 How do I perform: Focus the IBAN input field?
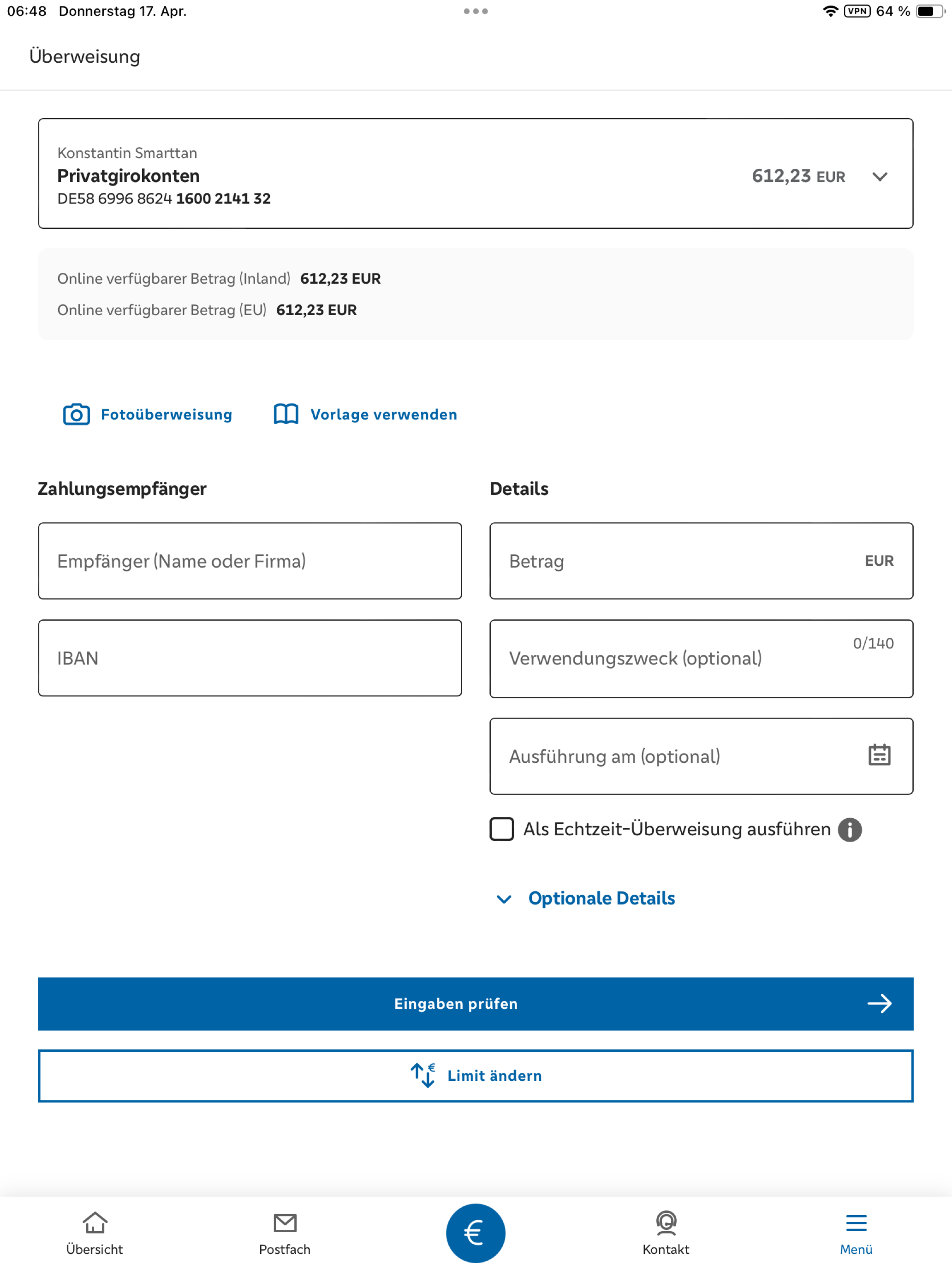click(250, 658)
